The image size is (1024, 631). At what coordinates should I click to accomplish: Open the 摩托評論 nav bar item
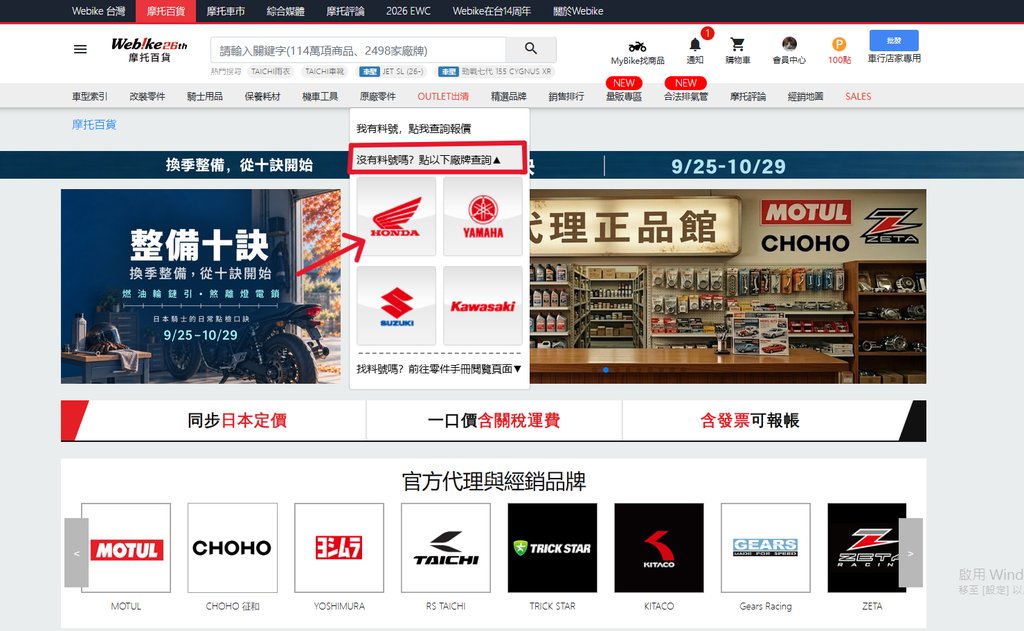click(x=748, y=96)
